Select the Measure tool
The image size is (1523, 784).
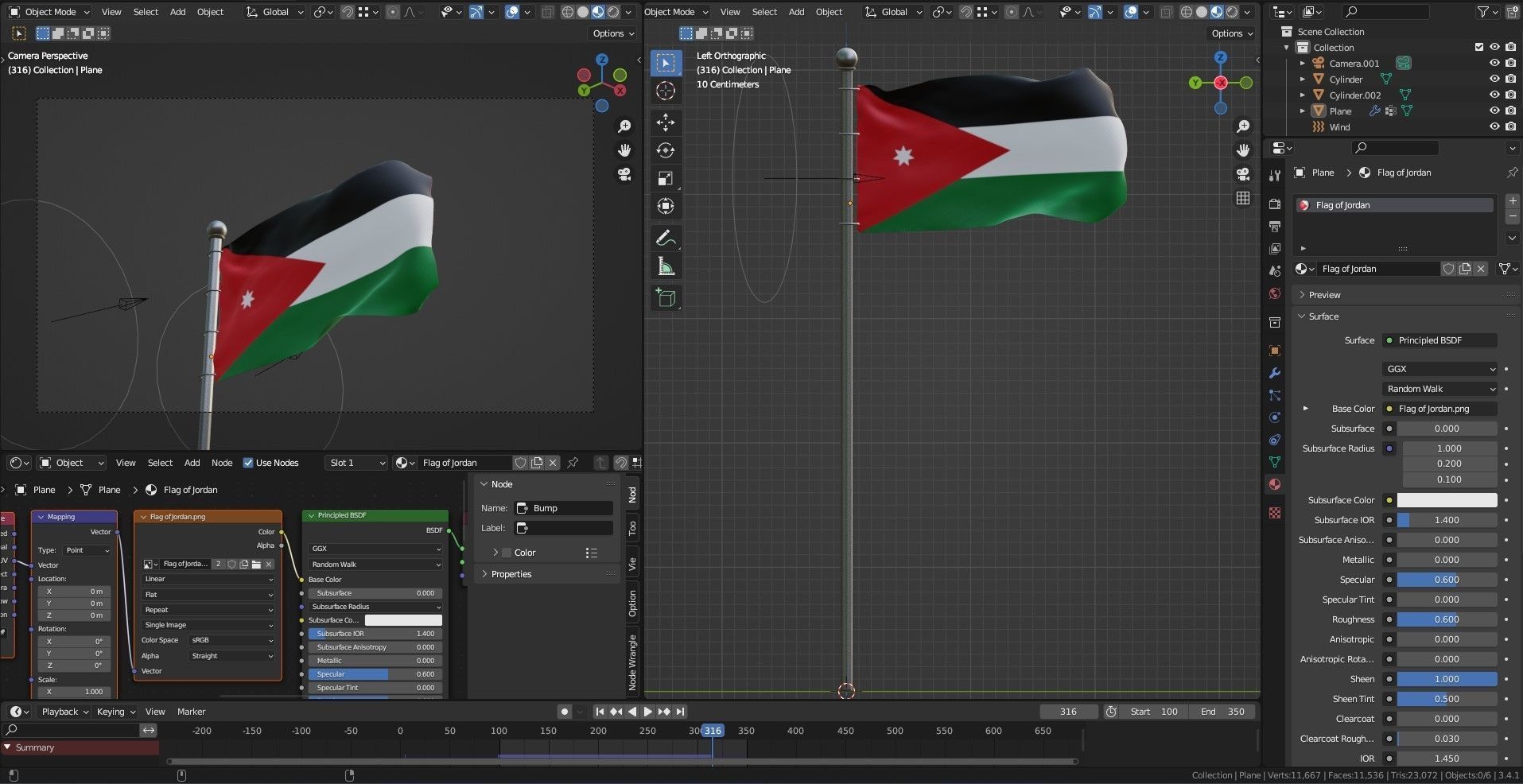click(666, 266)
